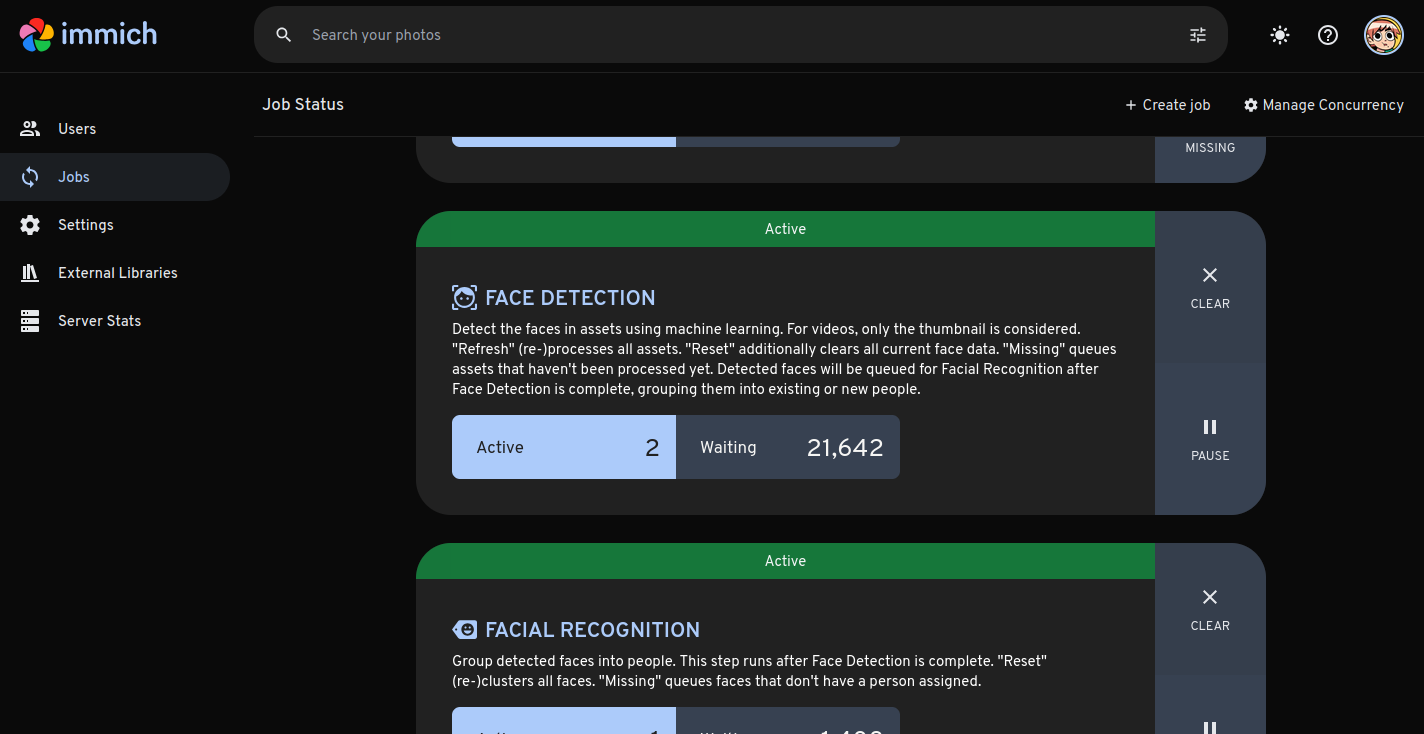Open the user profile avatar

1384,35
